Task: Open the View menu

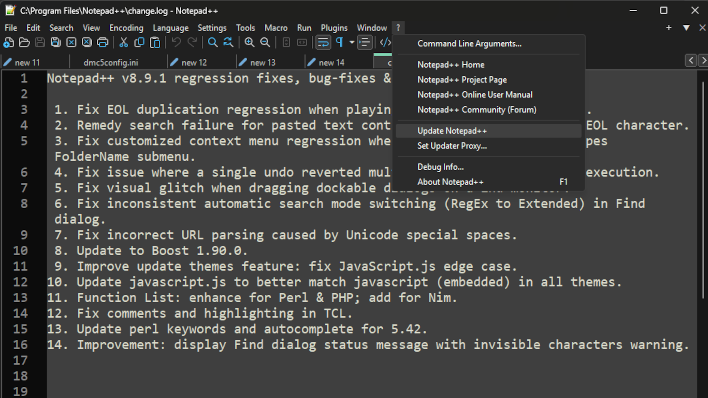Action: pos(91,28)
